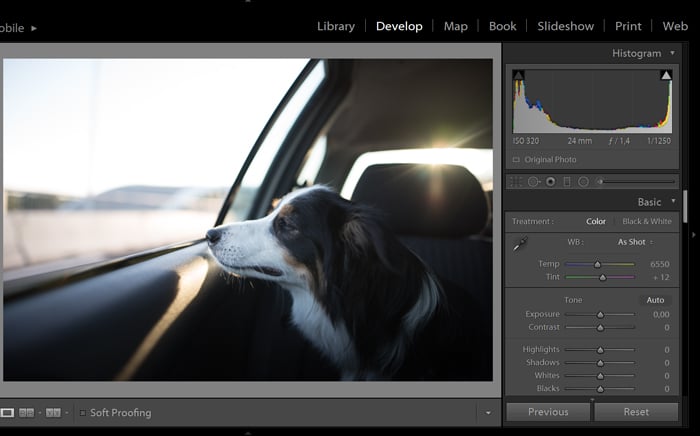700x436 pixels.
Task: Switch to Before/After top-bottom view
Action: [x=53, y=413]
